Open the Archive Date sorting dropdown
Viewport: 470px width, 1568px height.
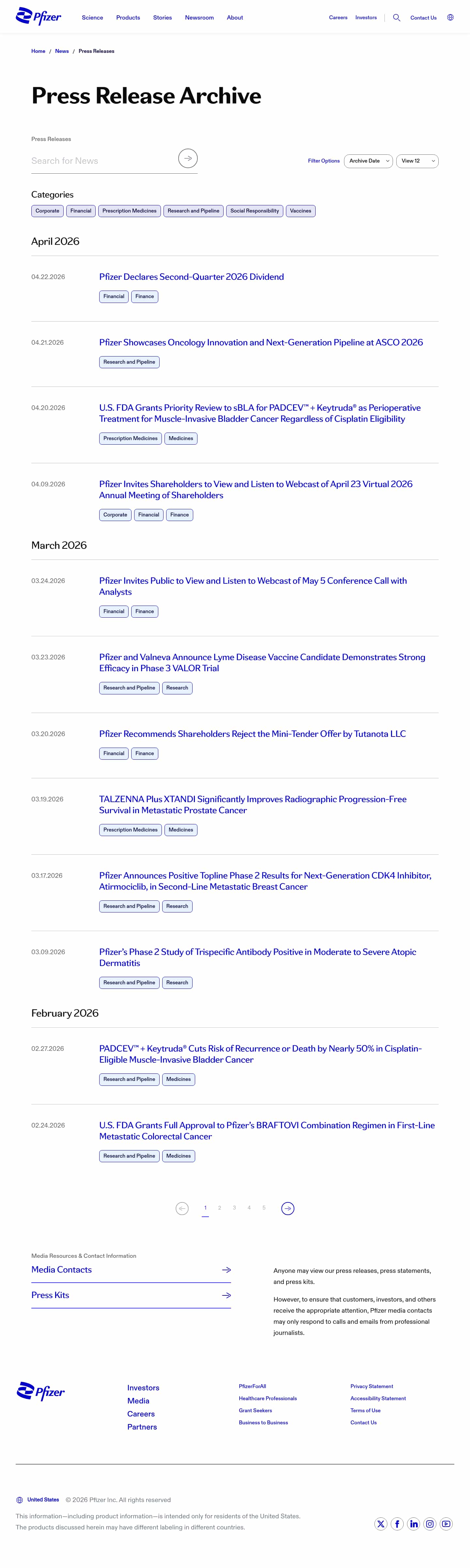[x=368, y=161]
